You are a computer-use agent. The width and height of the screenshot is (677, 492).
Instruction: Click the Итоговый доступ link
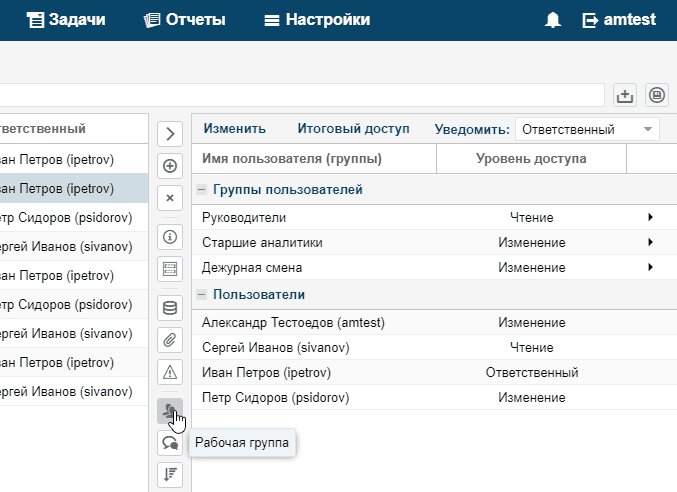pyautogui.click(x=353, y=128)
